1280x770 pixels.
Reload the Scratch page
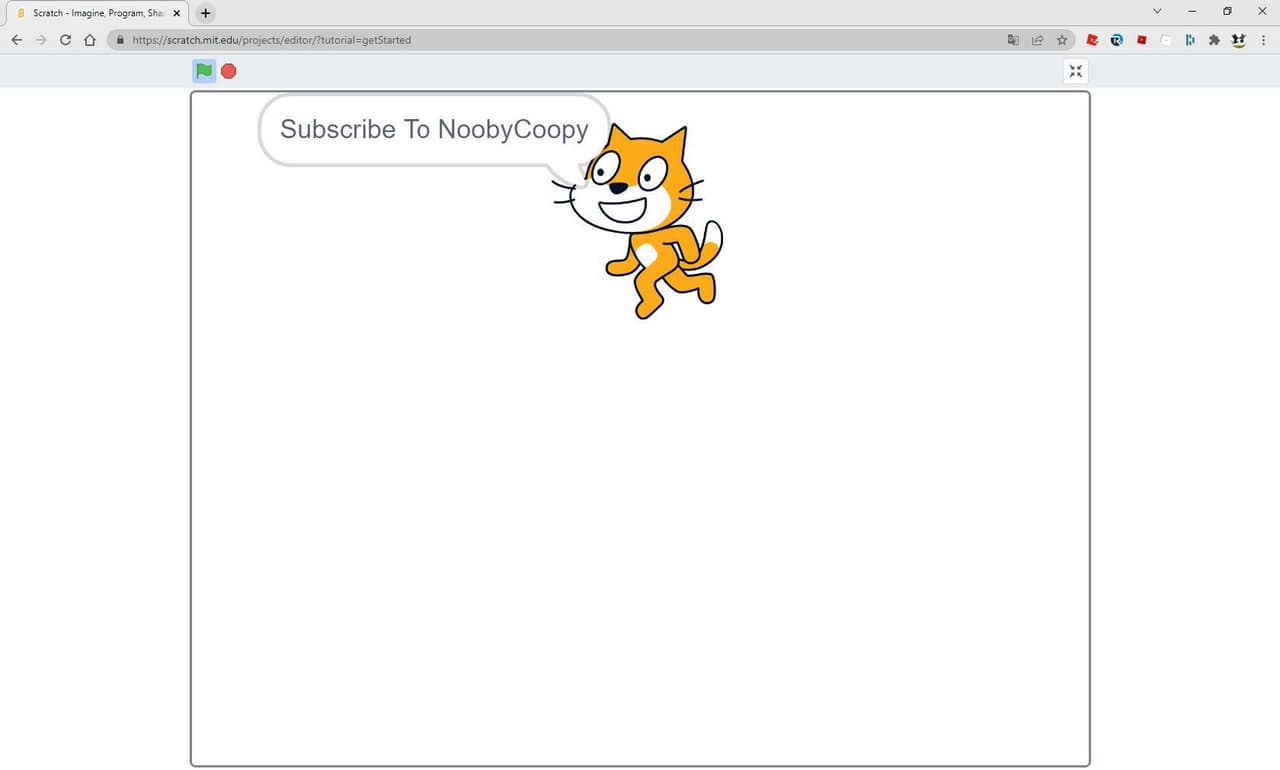[x=66, y=40]
